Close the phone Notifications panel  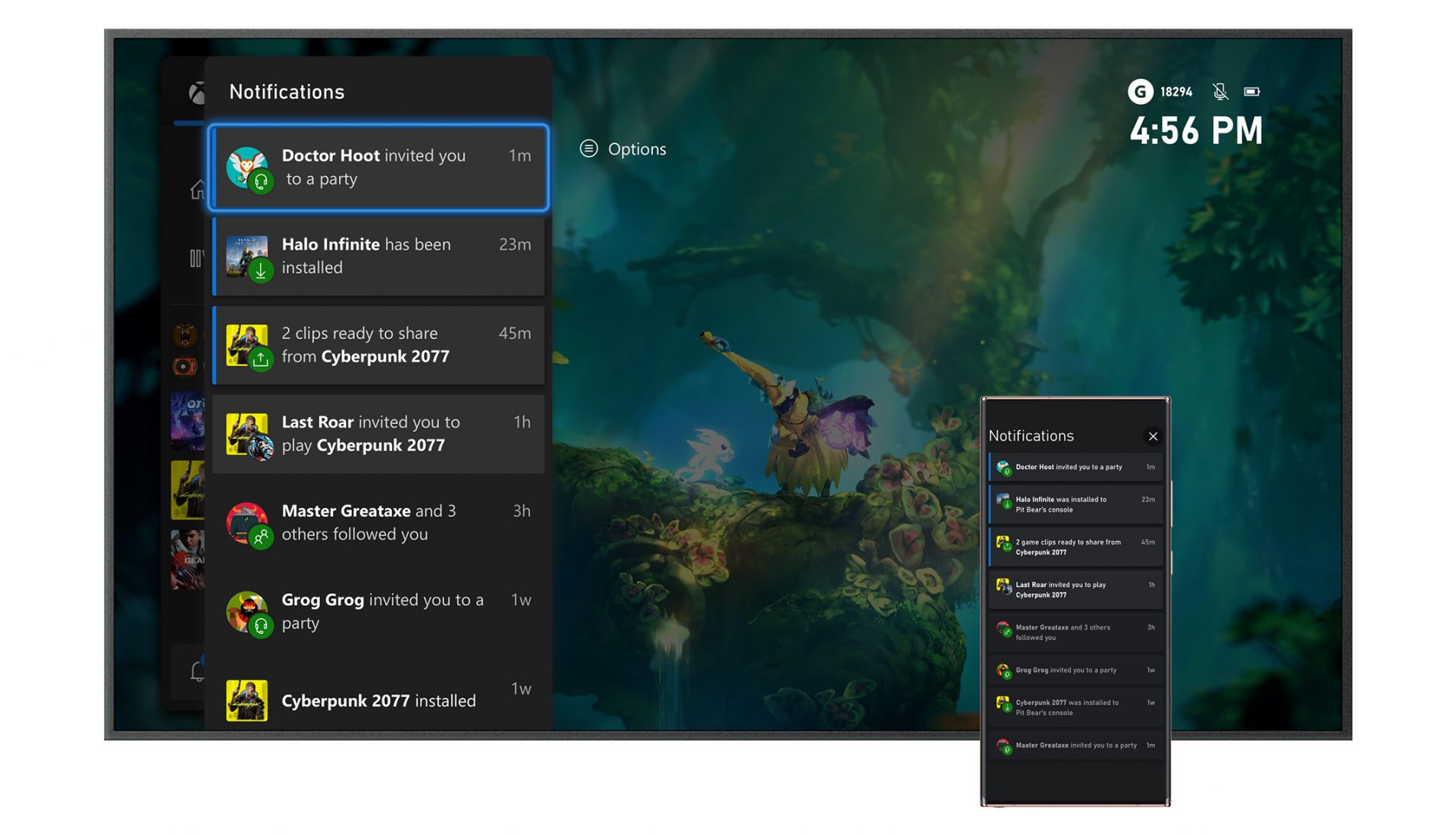[x=1153, y=436]
